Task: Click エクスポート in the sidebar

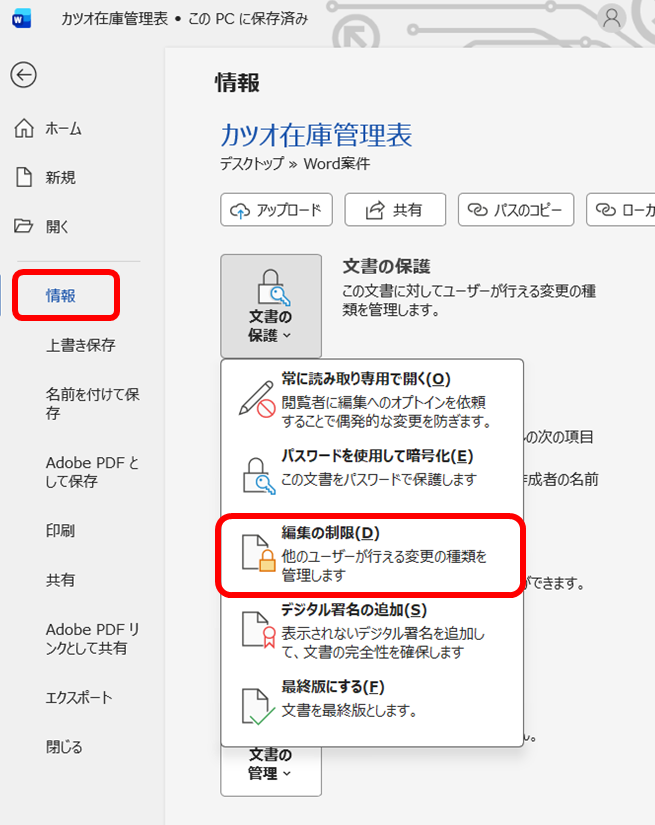Action: coord(79,697)
